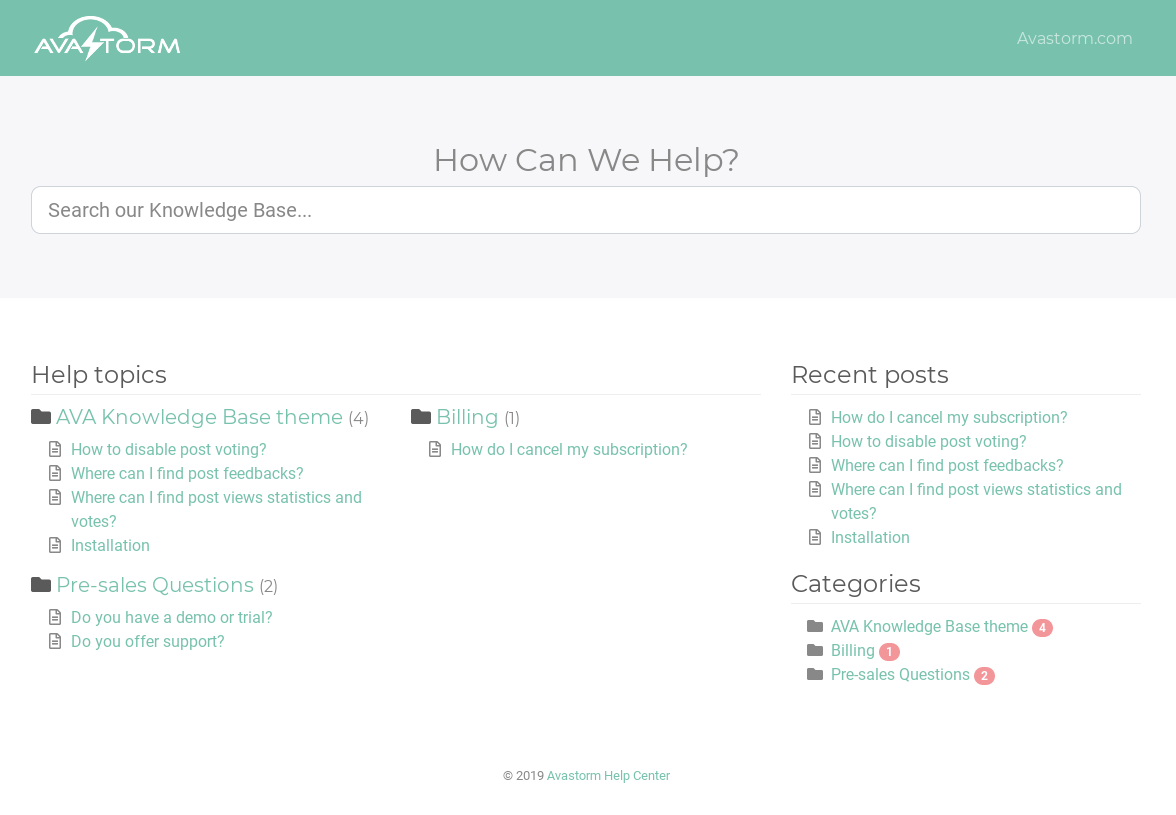This screenshot has height=815, width=1176.
Task: Follow the Avastorm Help Center footer link
Action: point(608,775)
